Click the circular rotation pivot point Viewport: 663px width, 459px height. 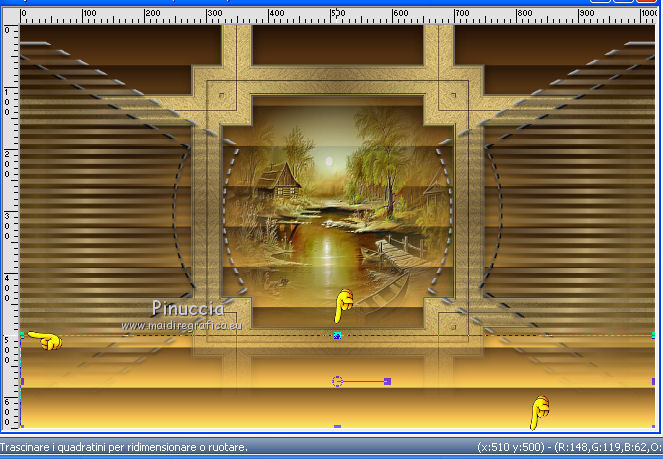tap(337, 381)
